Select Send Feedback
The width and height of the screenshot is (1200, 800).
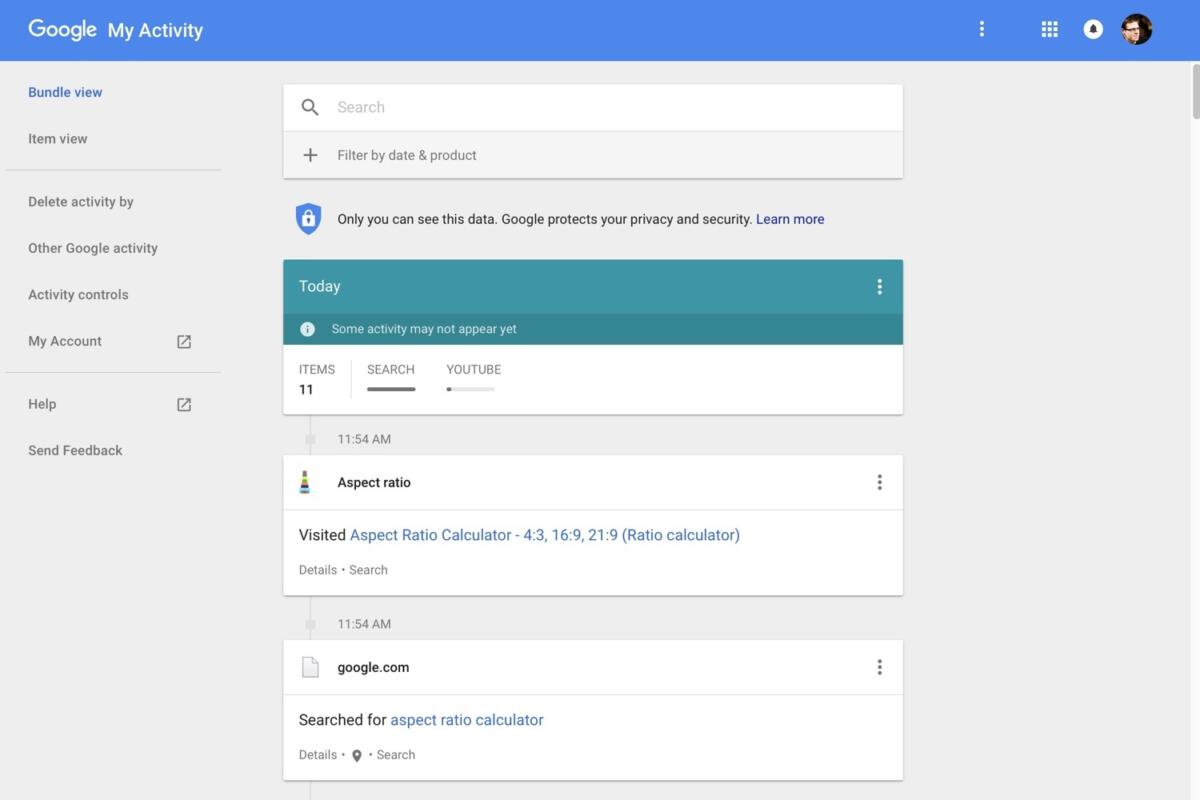pyautogui.click(x=75, y=450)
